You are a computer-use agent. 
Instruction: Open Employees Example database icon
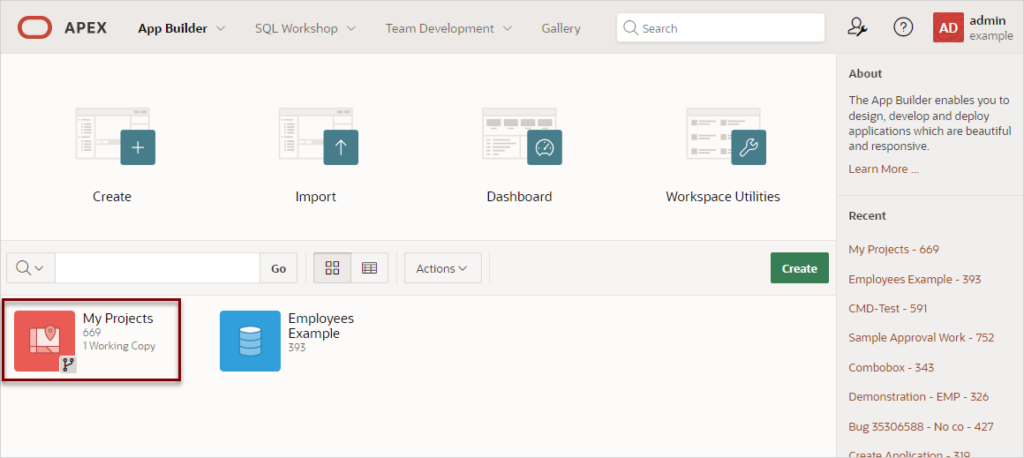point(250,341)
